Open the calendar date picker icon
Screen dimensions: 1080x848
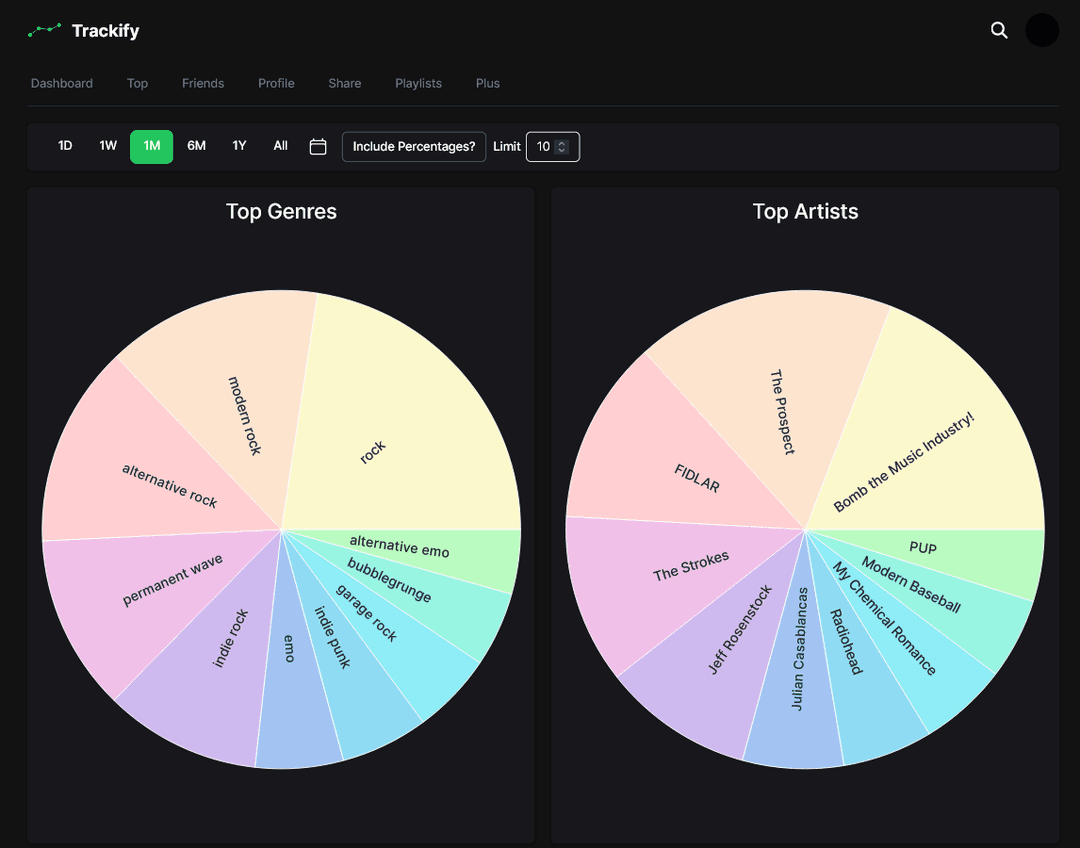click(317, 146)
